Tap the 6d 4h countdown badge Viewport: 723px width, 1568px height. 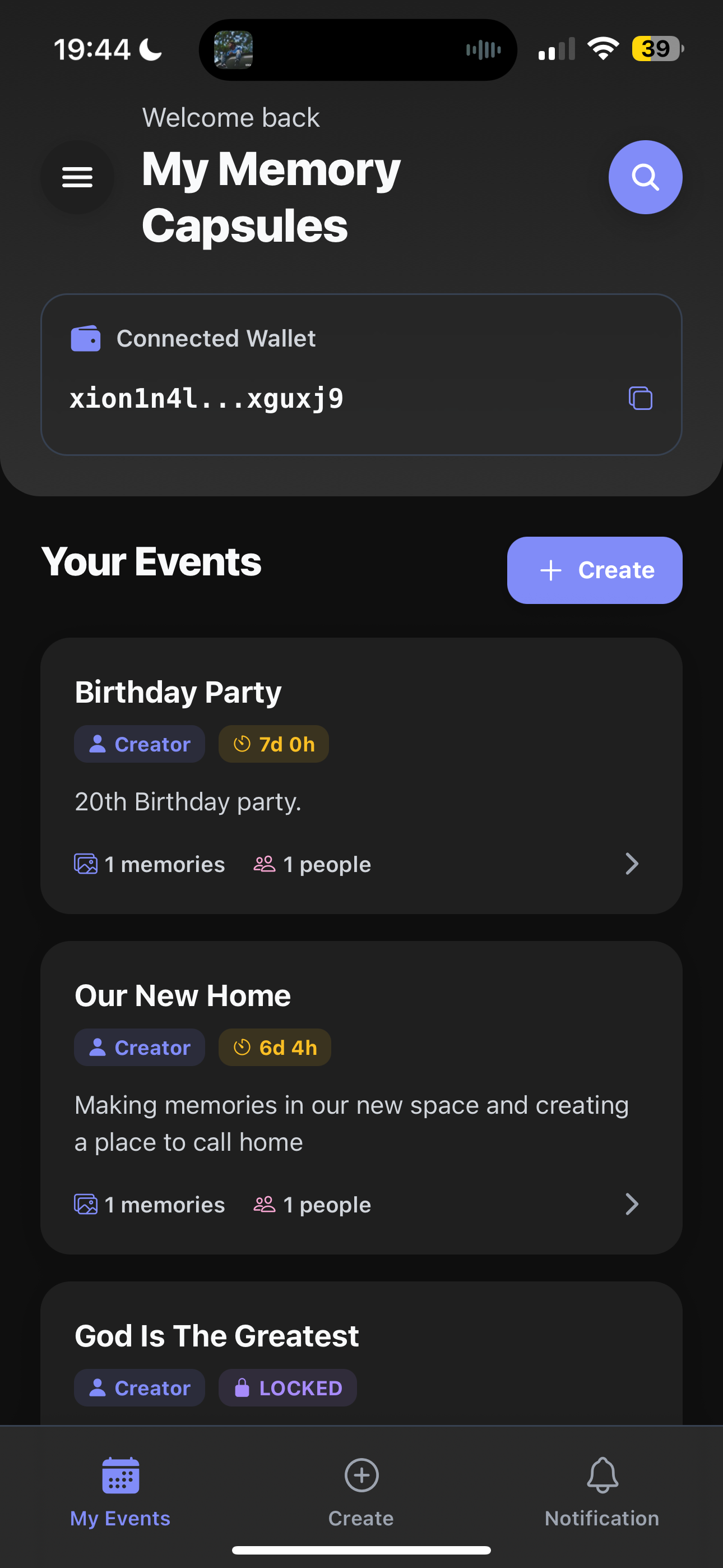pyautogui.click(x=275, y=1048)
